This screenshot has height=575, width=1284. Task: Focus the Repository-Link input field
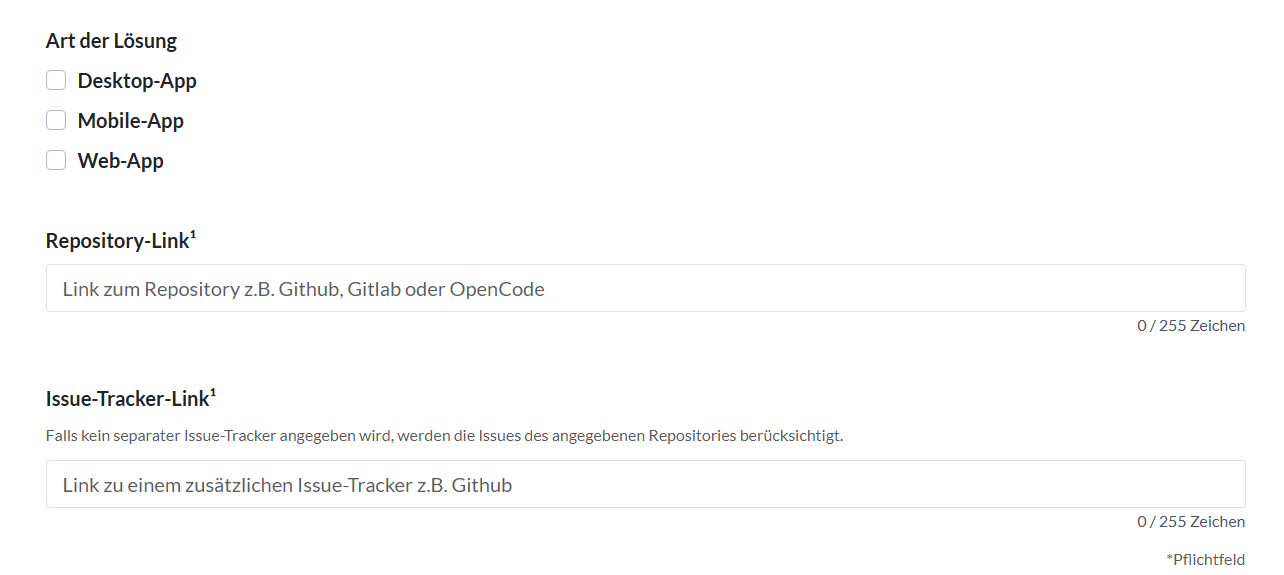point(646,288)
